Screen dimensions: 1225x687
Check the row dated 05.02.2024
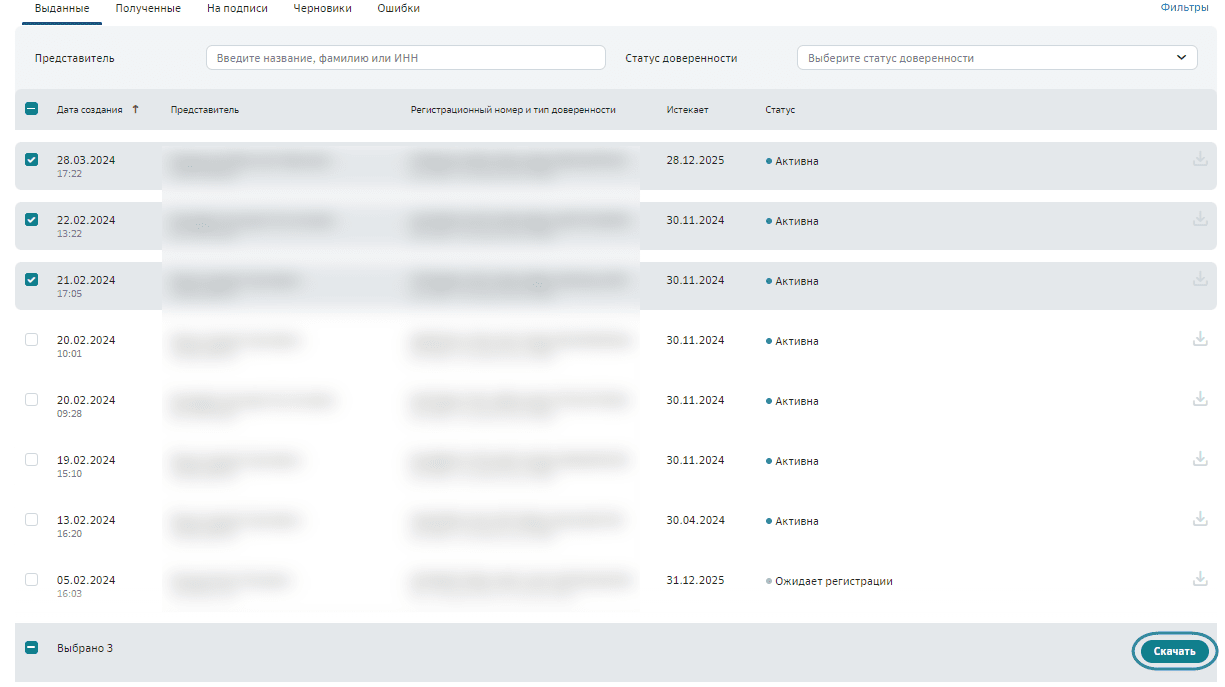coord(31,579)
